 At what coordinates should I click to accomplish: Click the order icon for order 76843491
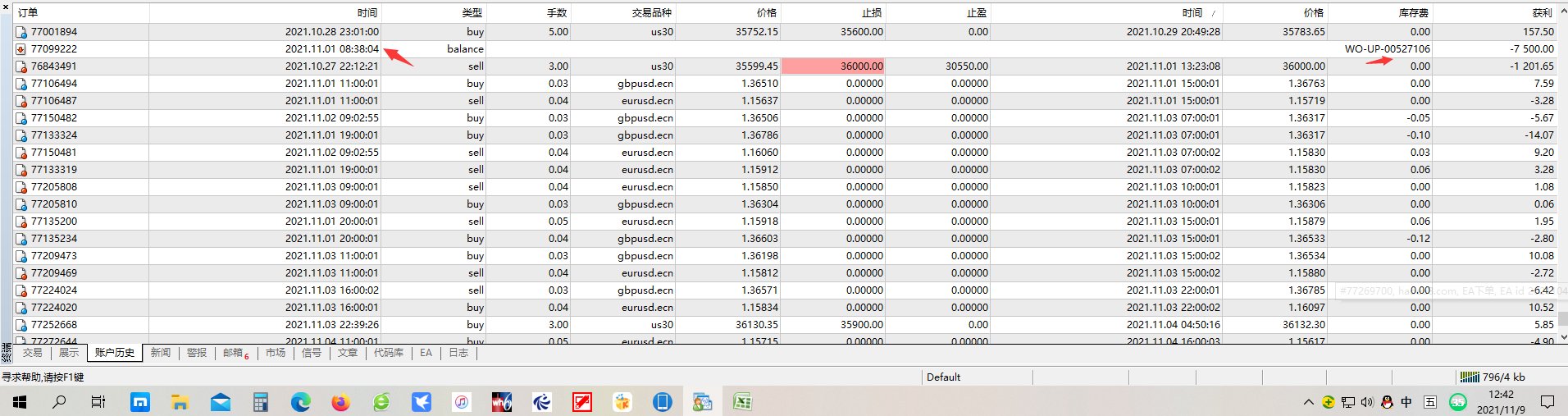(21, 66)
